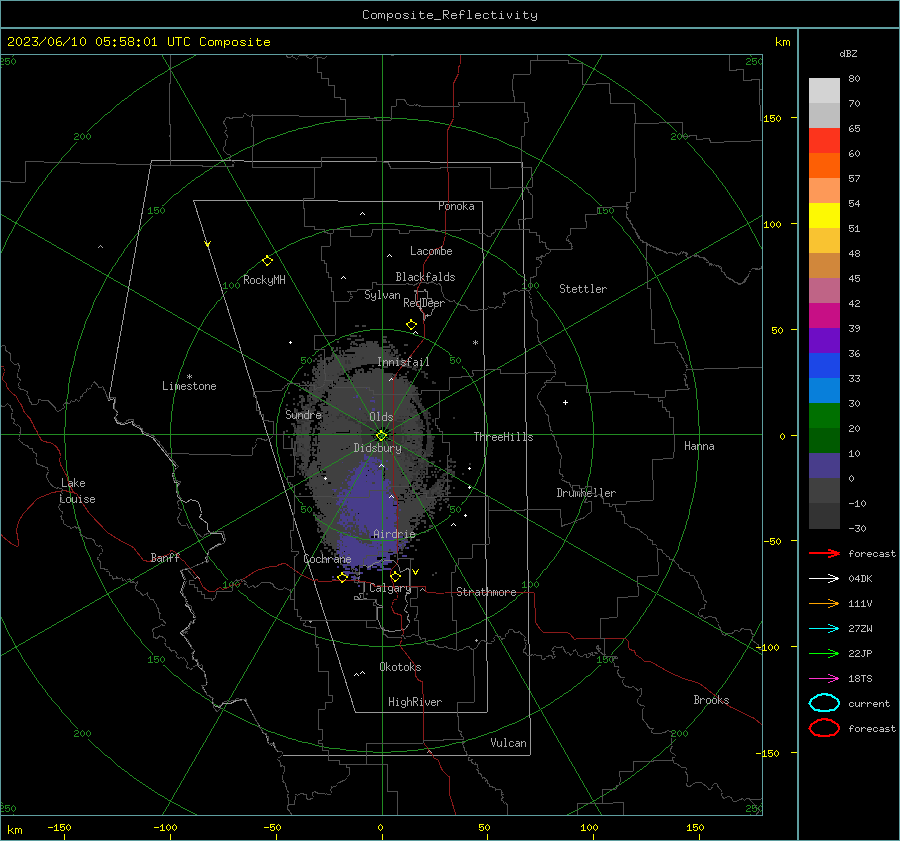Image resolution: width=900 pixels, height=841 pixels.
Task: Select the Innisfail label on map
Action: [x=403, y=362]
